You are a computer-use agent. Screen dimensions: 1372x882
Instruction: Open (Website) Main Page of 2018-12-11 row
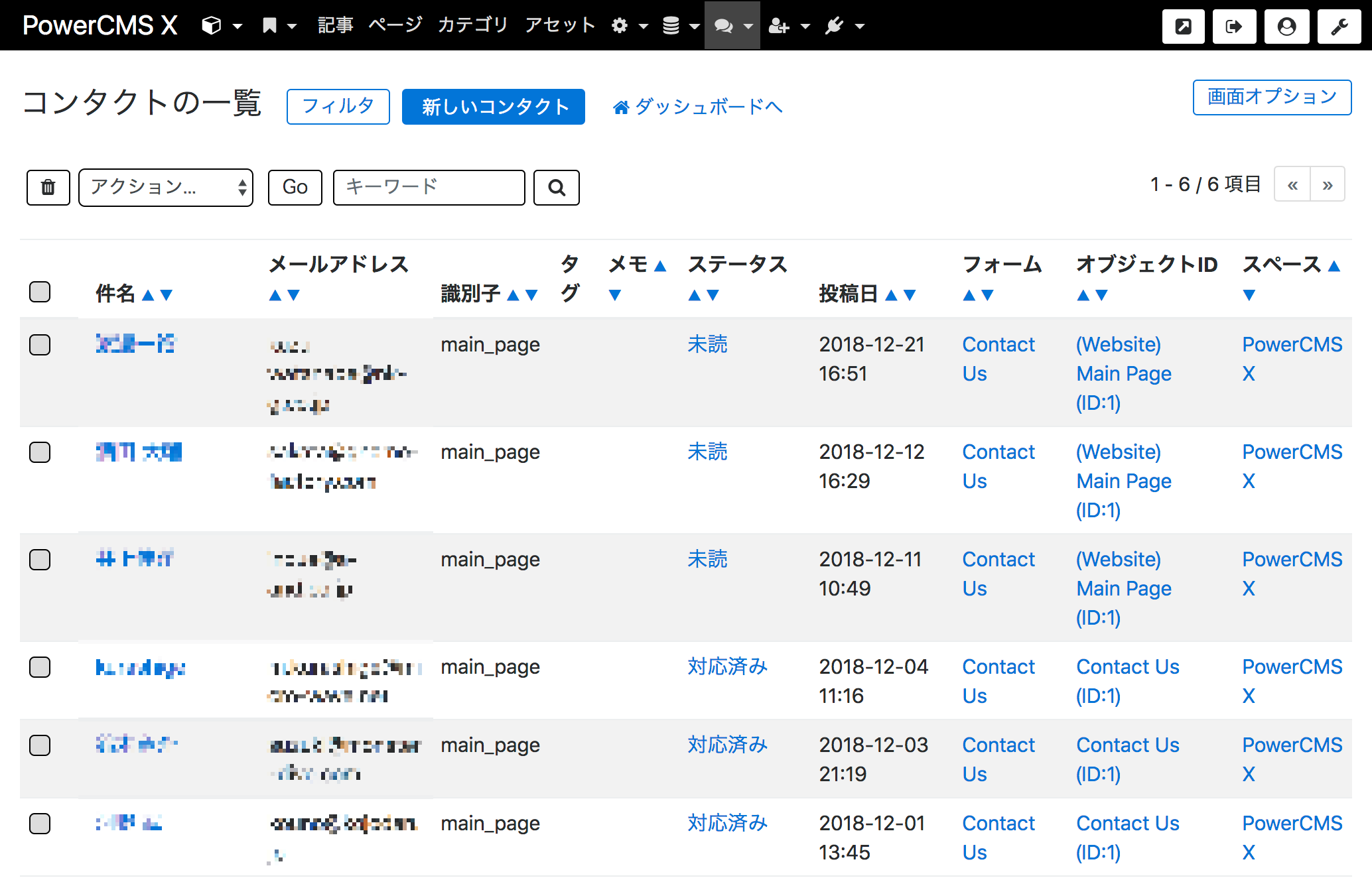[x=1124, y=588]
